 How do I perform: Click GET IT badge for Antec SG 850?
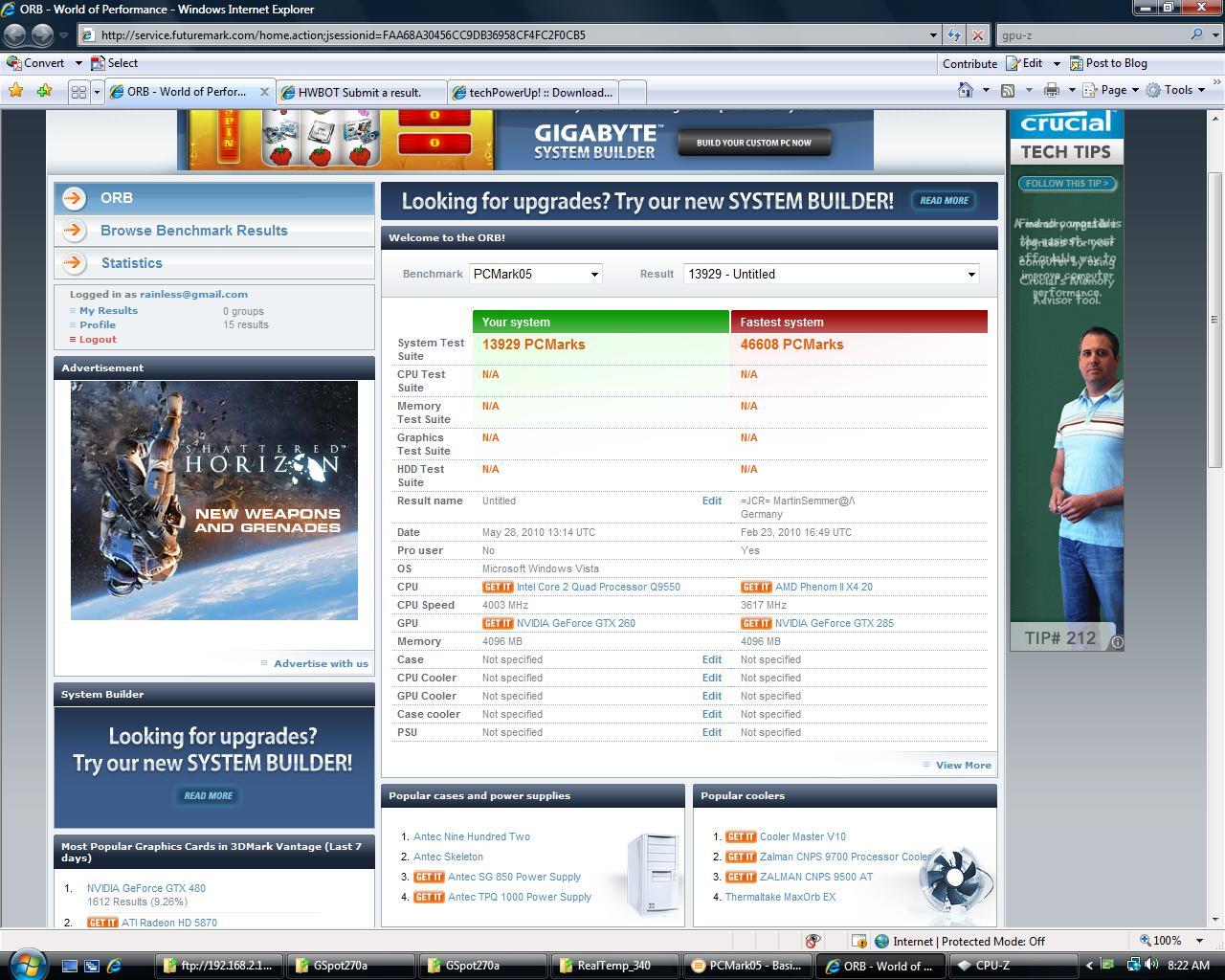(429, 877)
